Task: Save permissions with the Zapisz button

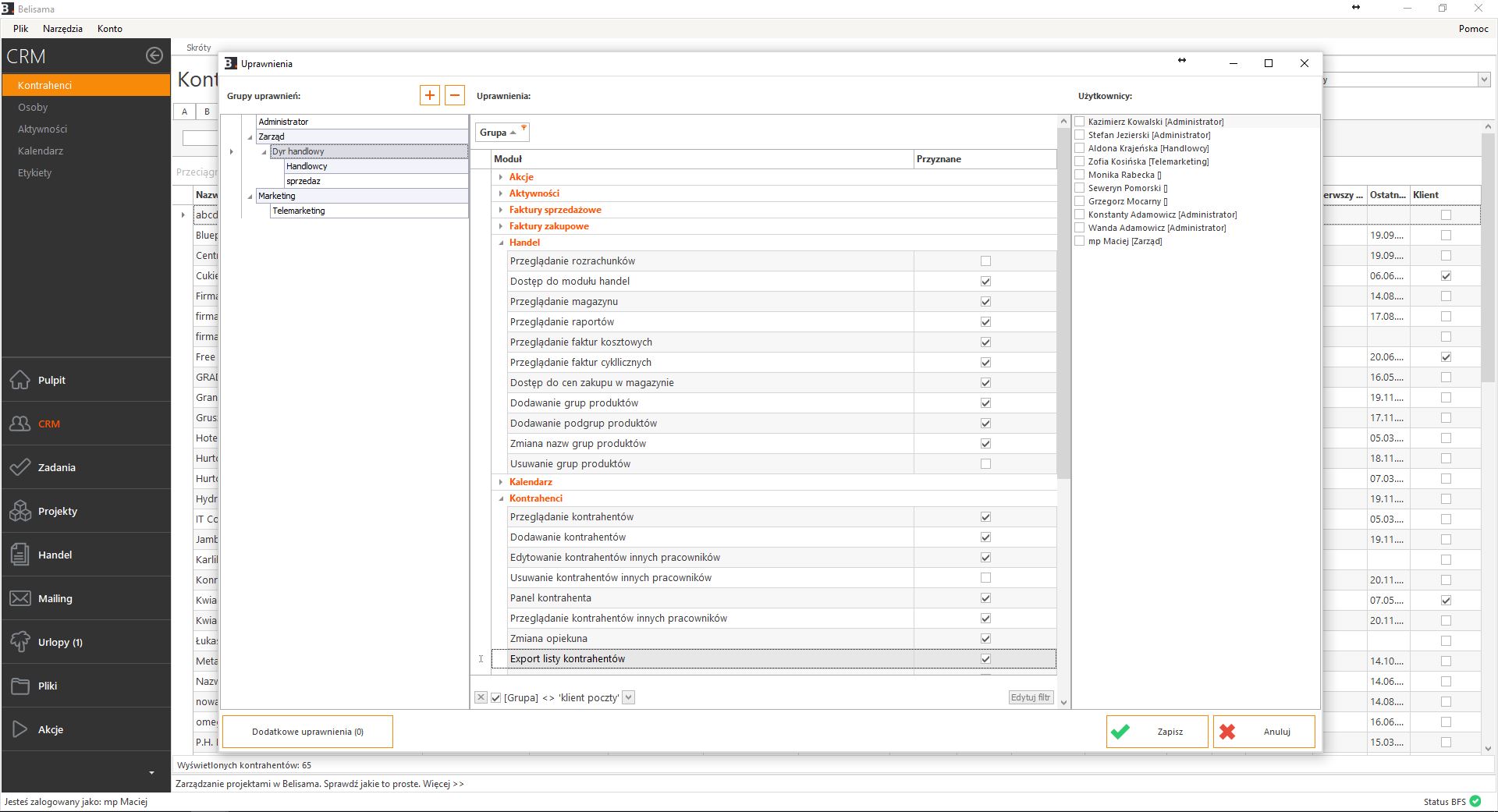Action: click(x=1156, y=732)
